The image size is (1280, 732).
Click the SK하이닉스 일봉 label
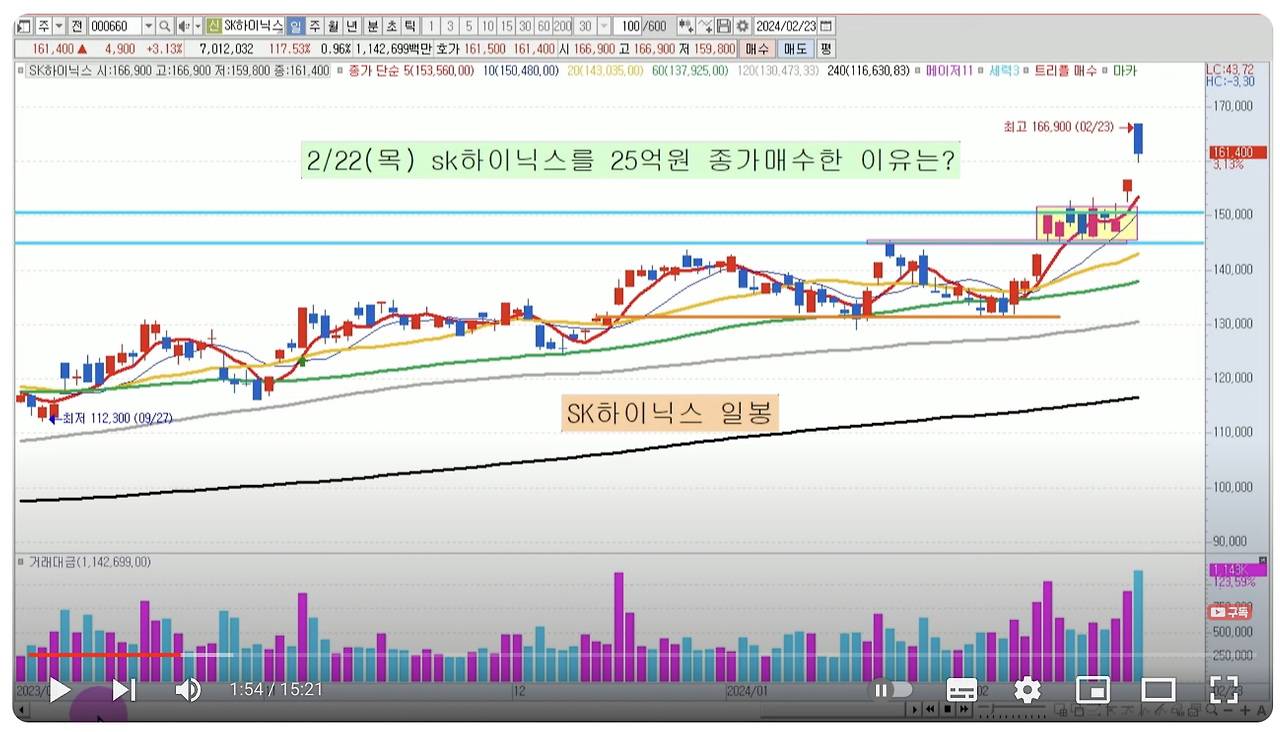[671, 413]
